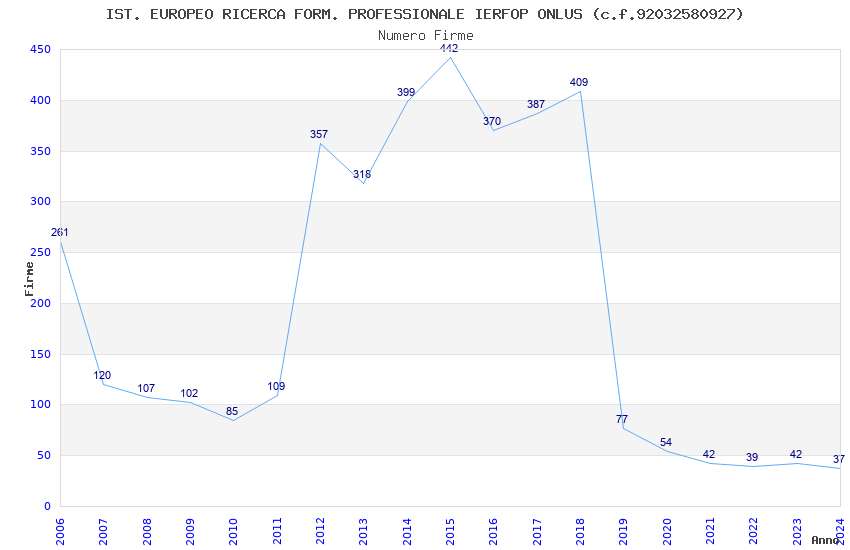Click the 2020 x-axis year label
850x550 pixels.
coord(667,532)
